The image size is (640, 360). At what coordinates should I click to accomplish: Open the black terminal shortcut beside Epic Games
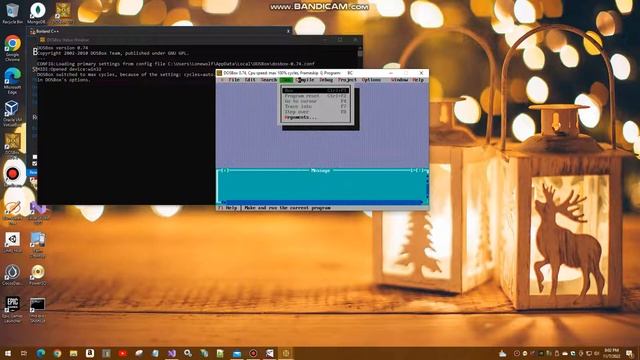[x=38, y=309]
